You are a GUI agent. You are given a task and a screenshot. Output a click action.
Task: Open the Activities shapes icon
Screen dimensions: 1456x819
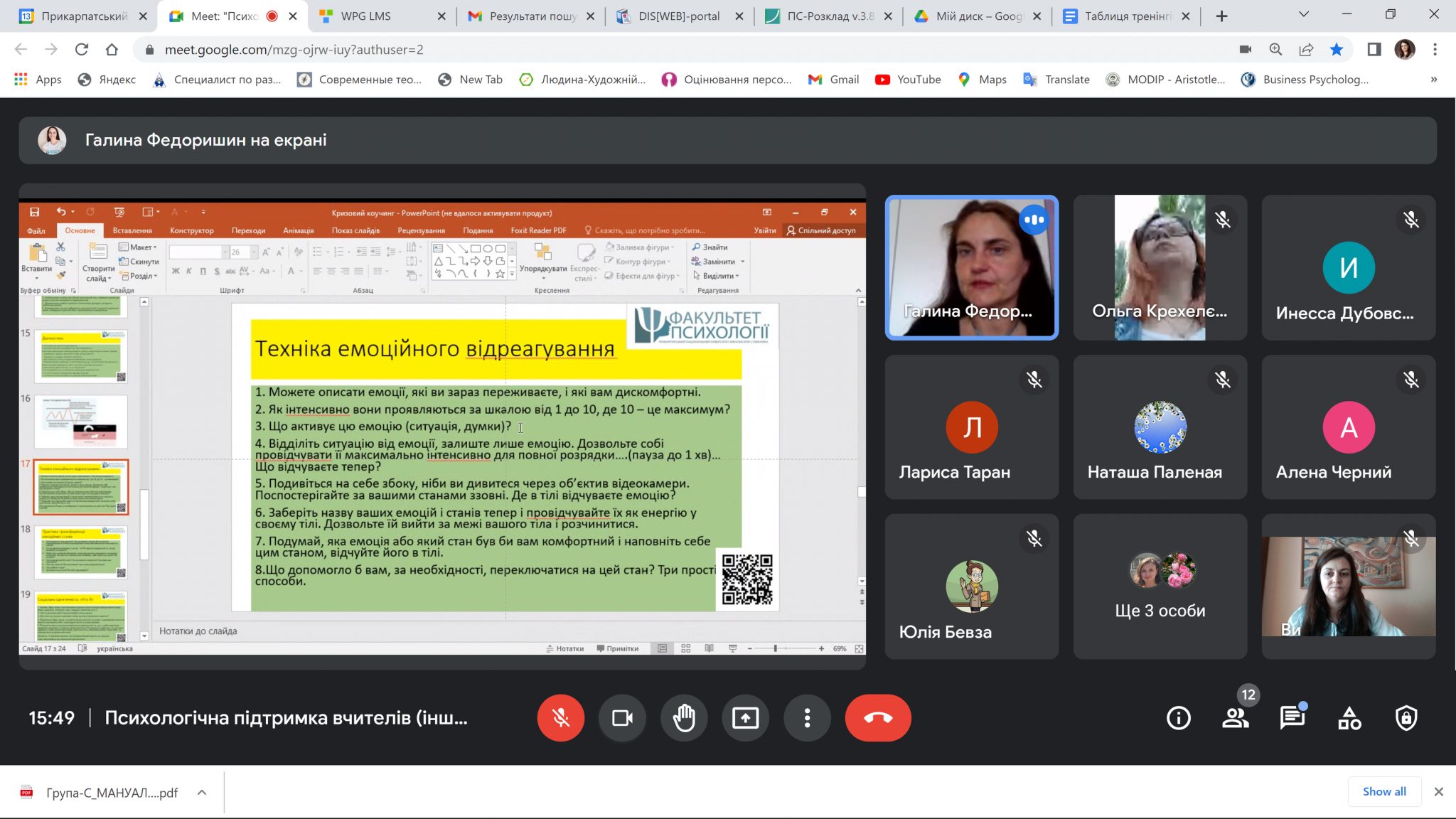click(x=1349, y=718)
